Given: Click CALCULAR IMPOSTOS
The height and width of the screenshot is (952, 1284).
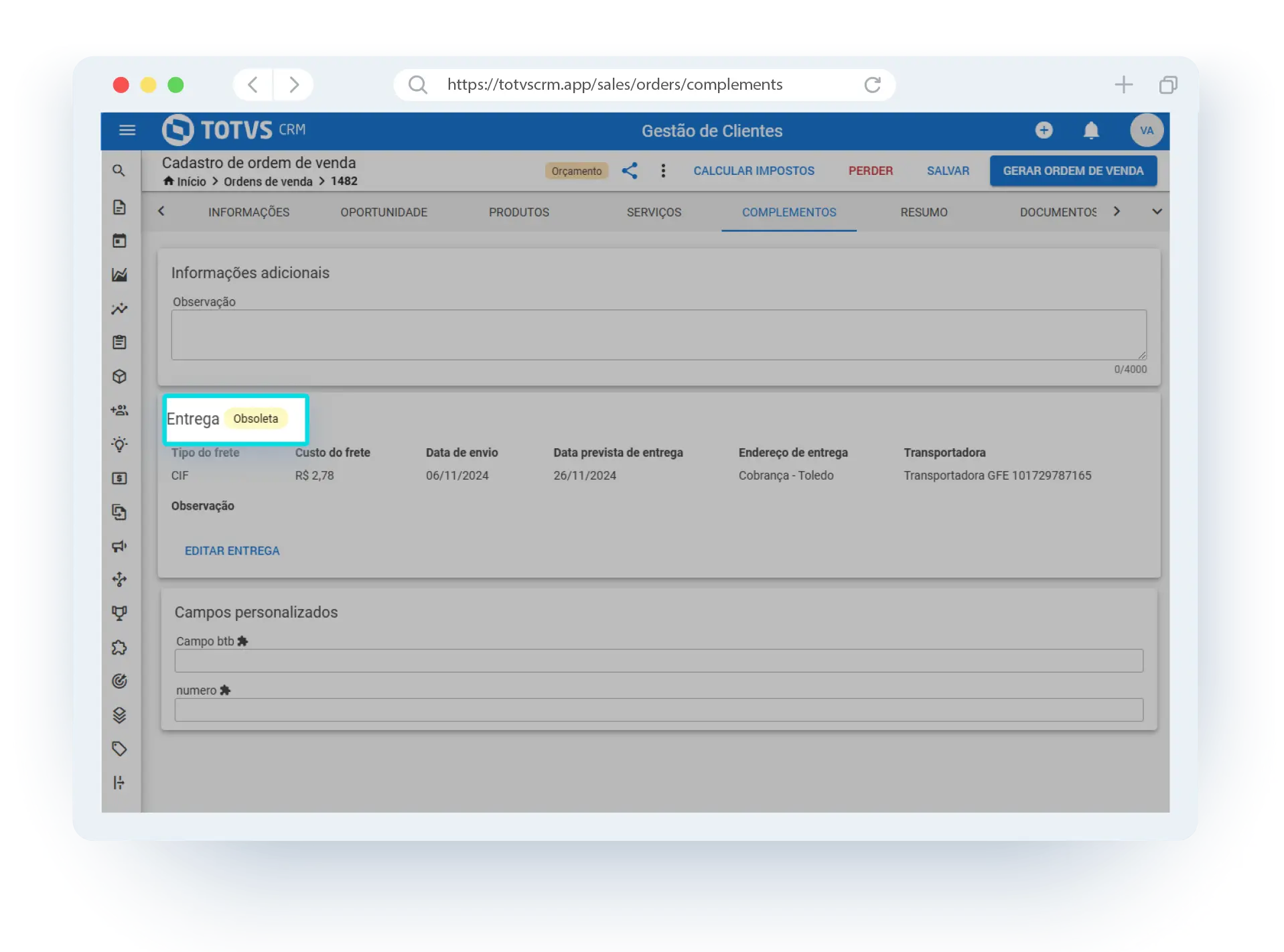Looking at the screenshot, I should point(754,171).
